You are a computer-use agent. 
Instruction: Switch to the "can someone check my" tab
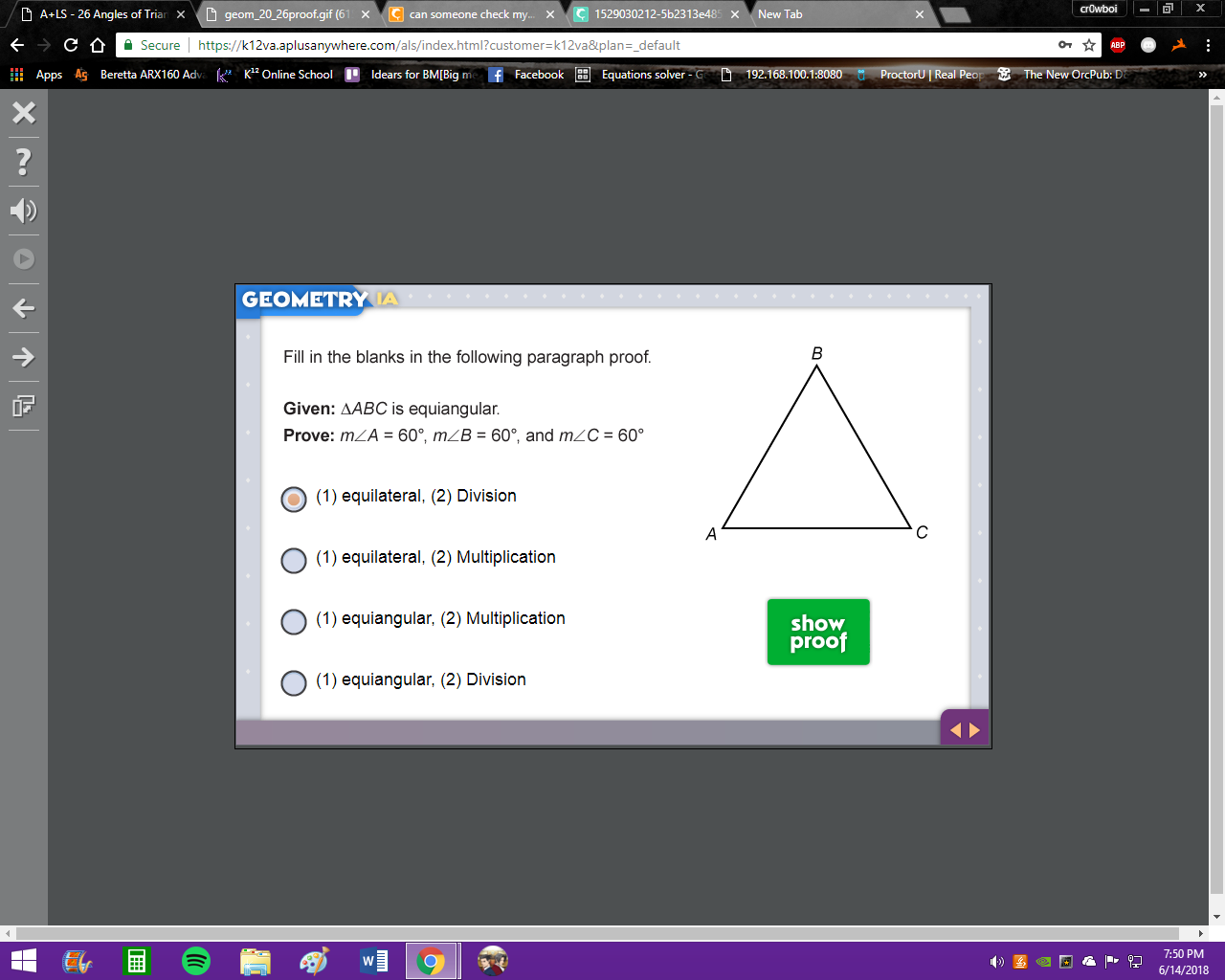point(472,14)
